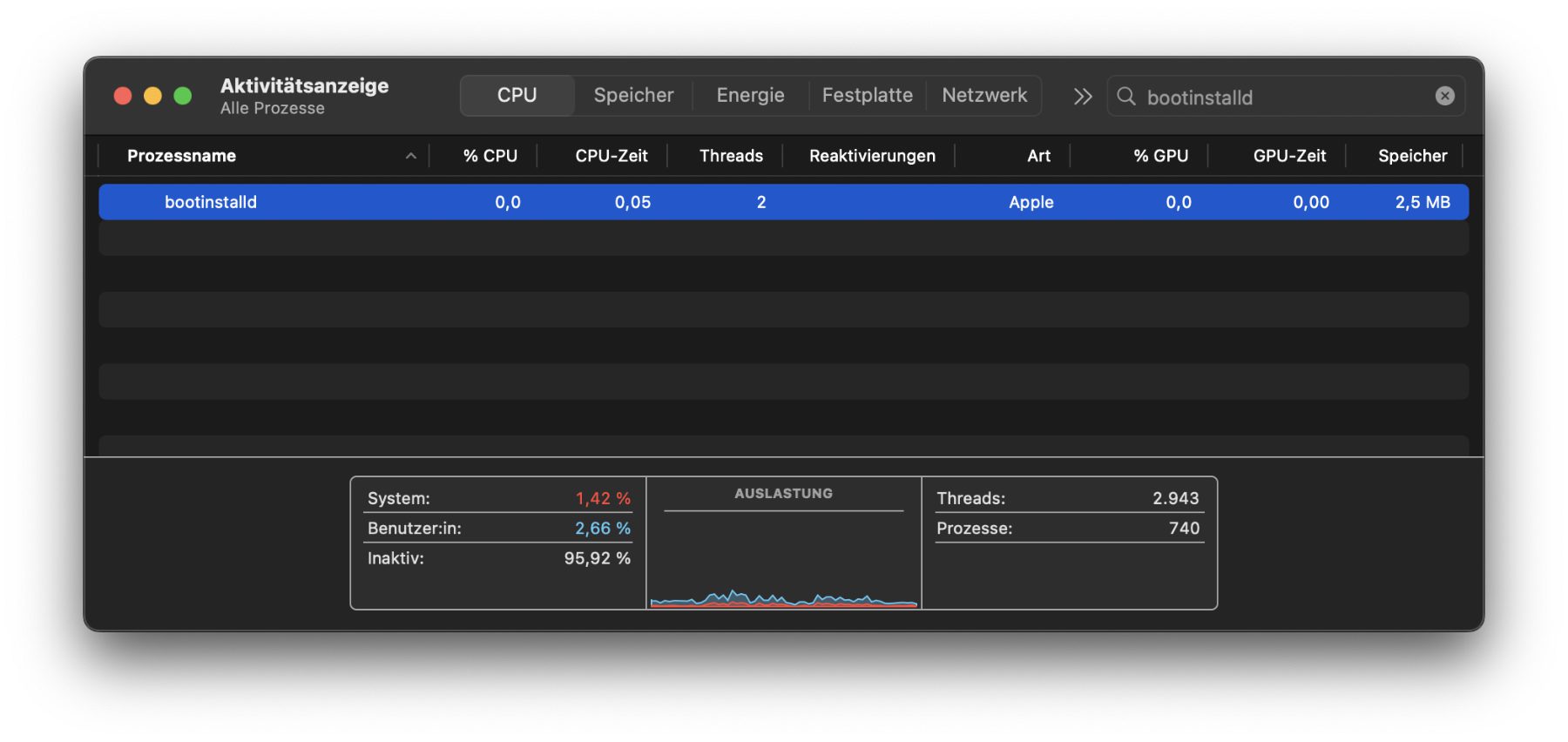Sort by CPU-Zeit column header

(611, 156)
